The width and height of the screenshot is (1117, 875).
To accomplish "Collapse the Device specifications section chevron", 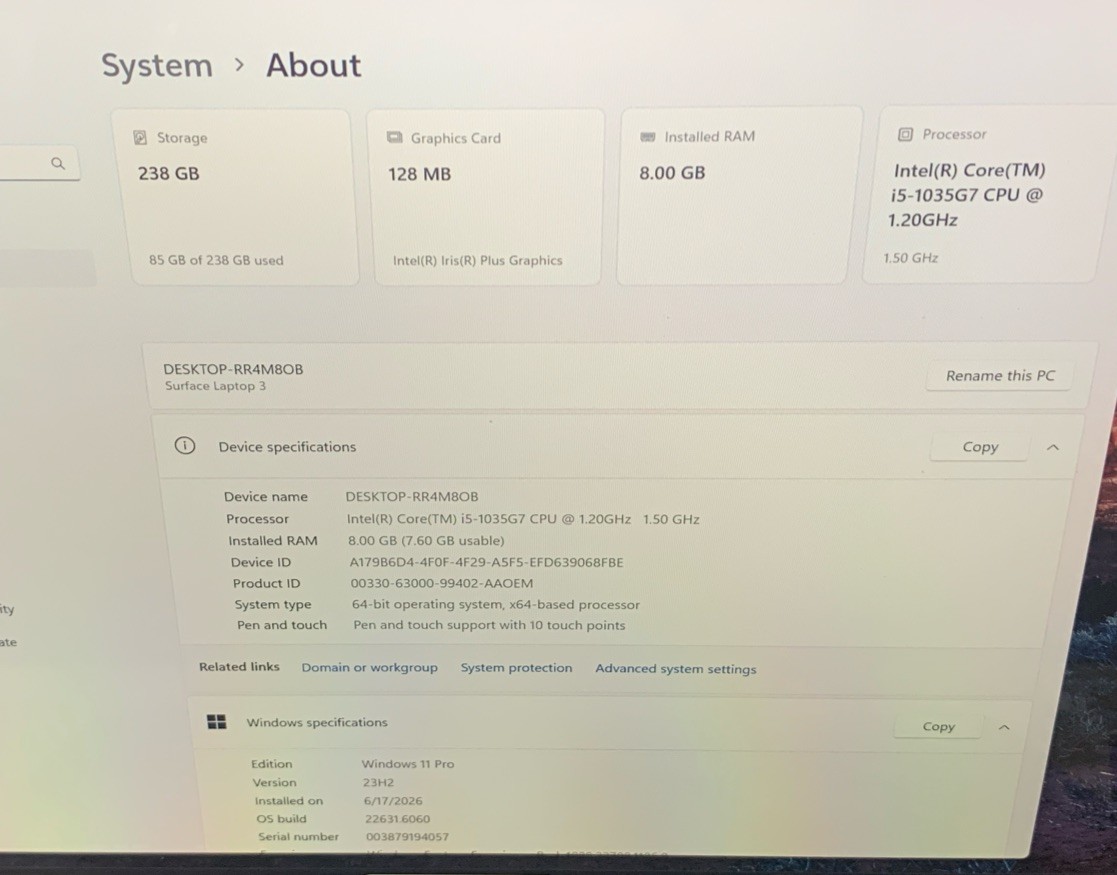I will tap(1053, 447).
